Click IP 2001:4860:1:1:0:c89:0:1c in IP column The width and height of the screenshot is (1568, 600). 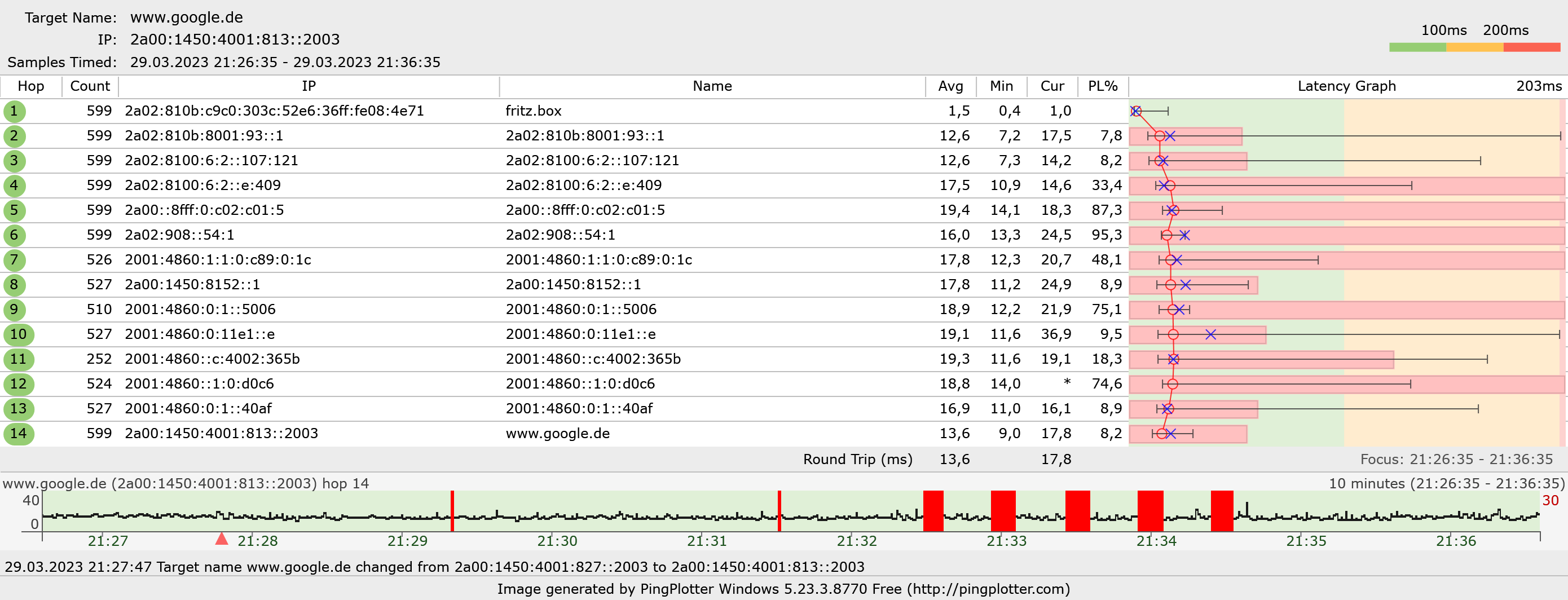pos(218,261)
